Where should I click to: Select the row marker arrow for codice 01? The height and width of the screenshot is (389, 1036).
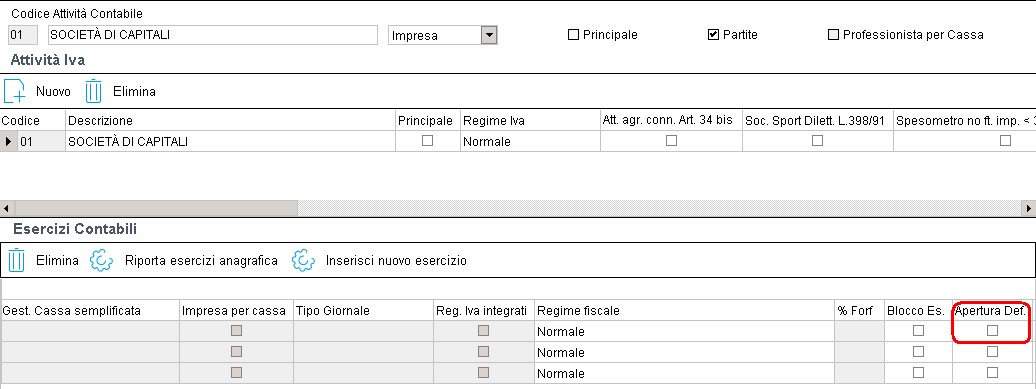pos(8,141)
